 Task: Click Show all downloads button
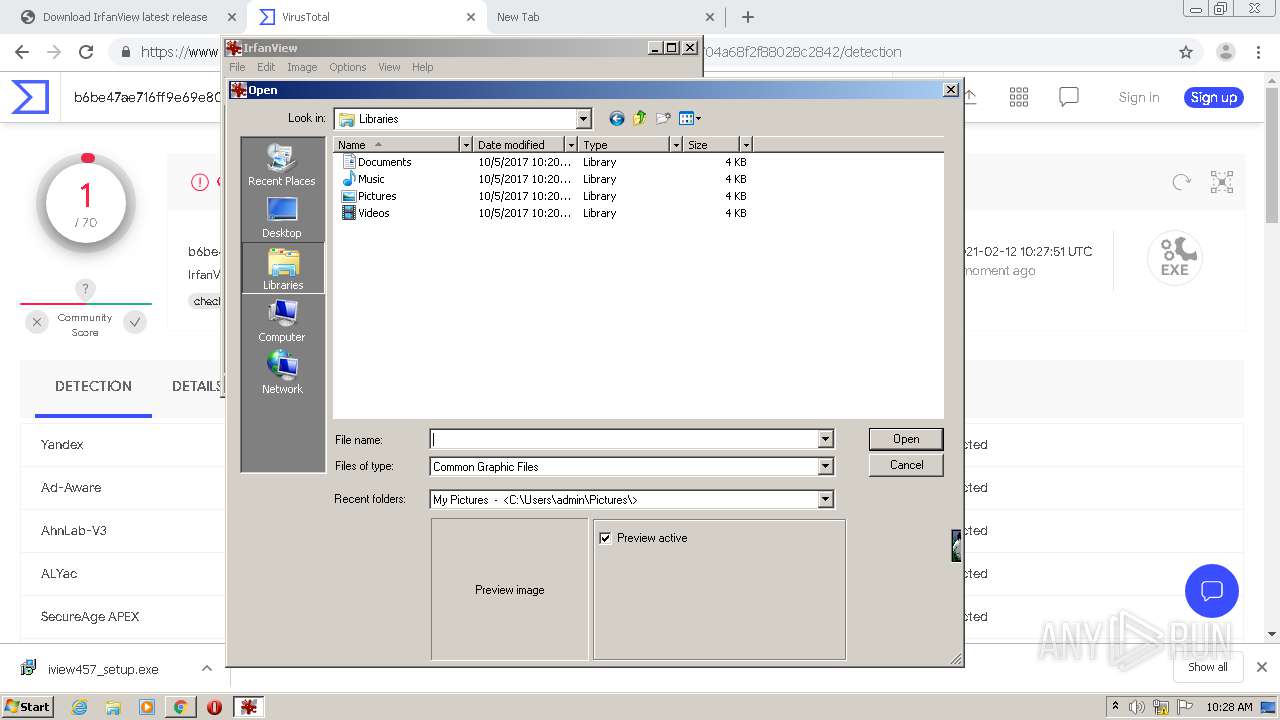[x=1208, y=667]
